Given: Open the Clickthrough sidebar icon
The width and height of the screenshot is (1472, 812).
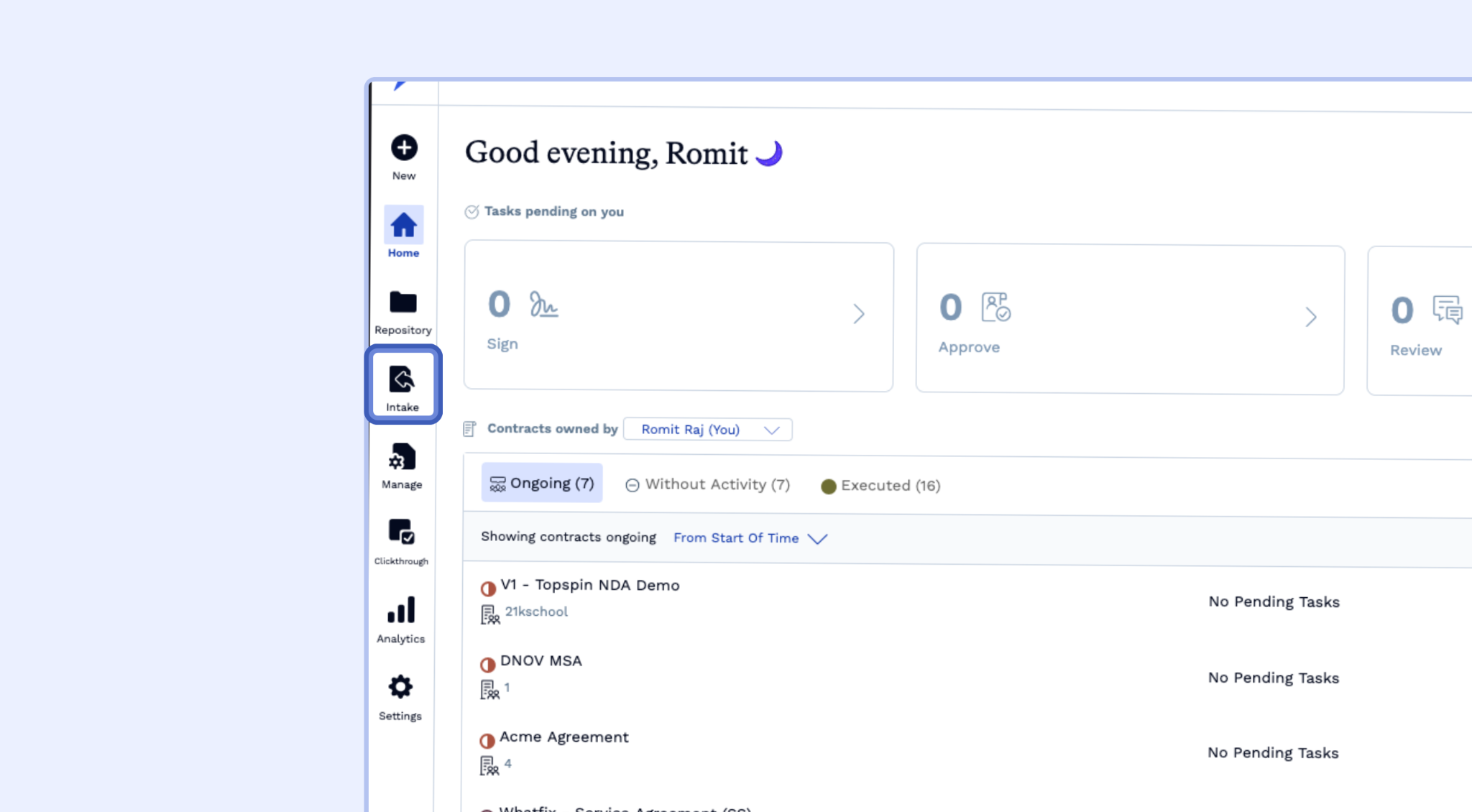Looking at the screenshot, I should pyautogui.click(x=401, y=532).
